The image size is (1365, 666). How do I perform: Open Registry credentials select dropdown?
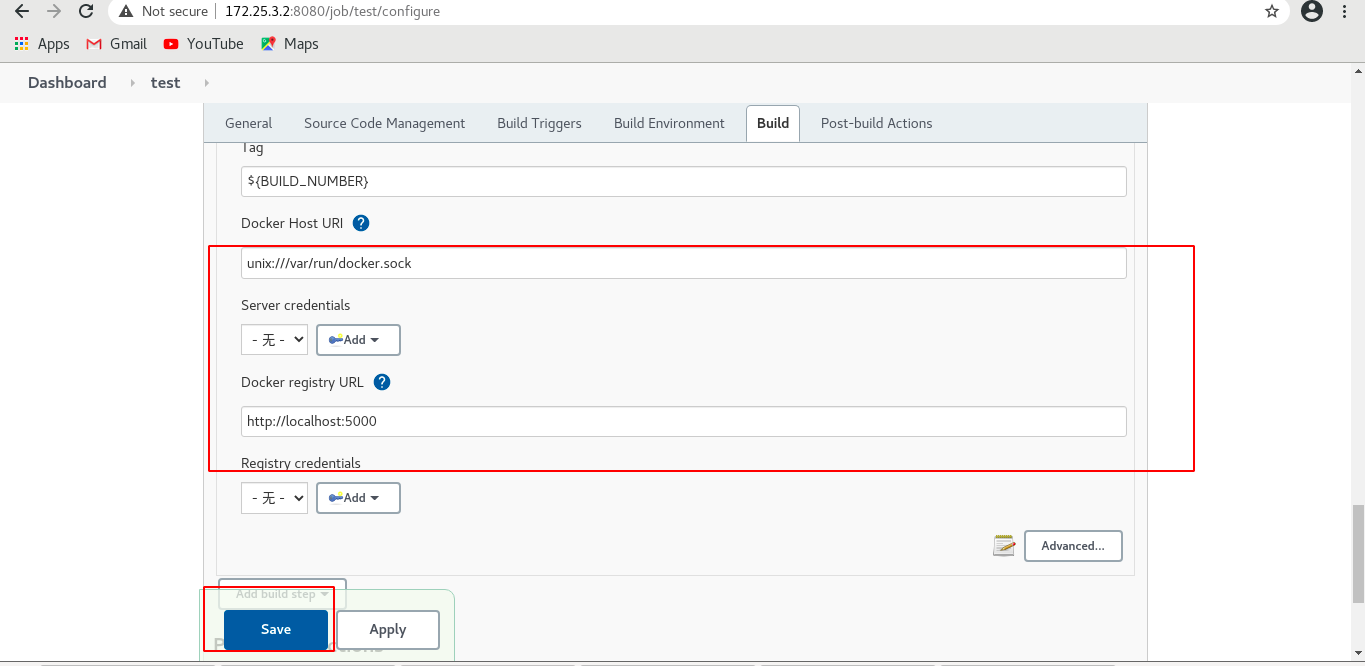click(274, 498)
